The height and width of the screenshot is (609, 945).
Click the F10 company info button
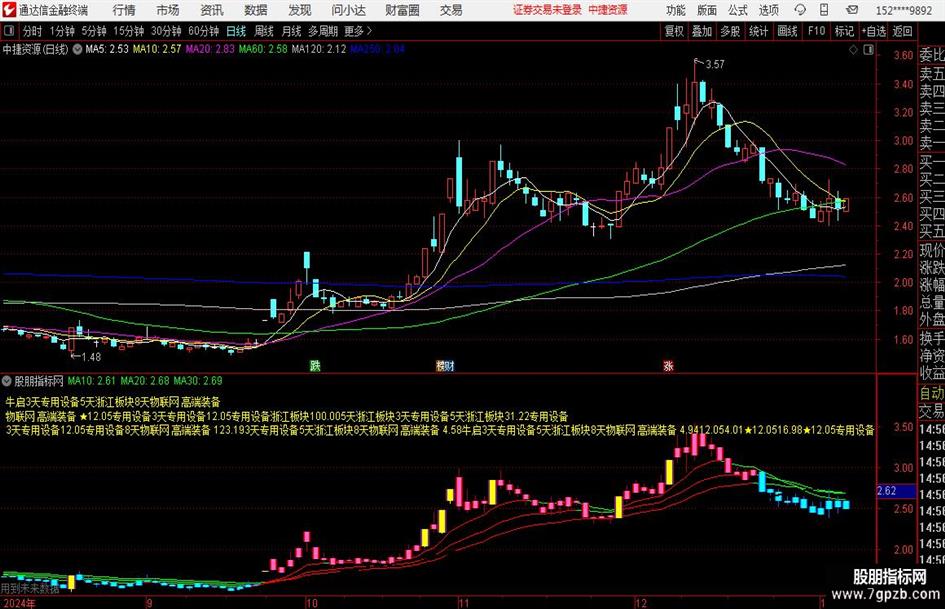point(817,31)
